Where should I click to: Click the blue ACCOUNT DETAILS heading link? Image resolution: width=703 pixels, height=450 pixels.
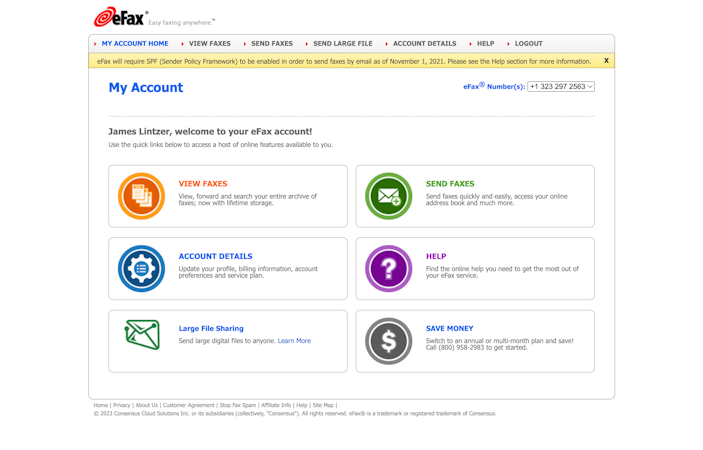216,256
